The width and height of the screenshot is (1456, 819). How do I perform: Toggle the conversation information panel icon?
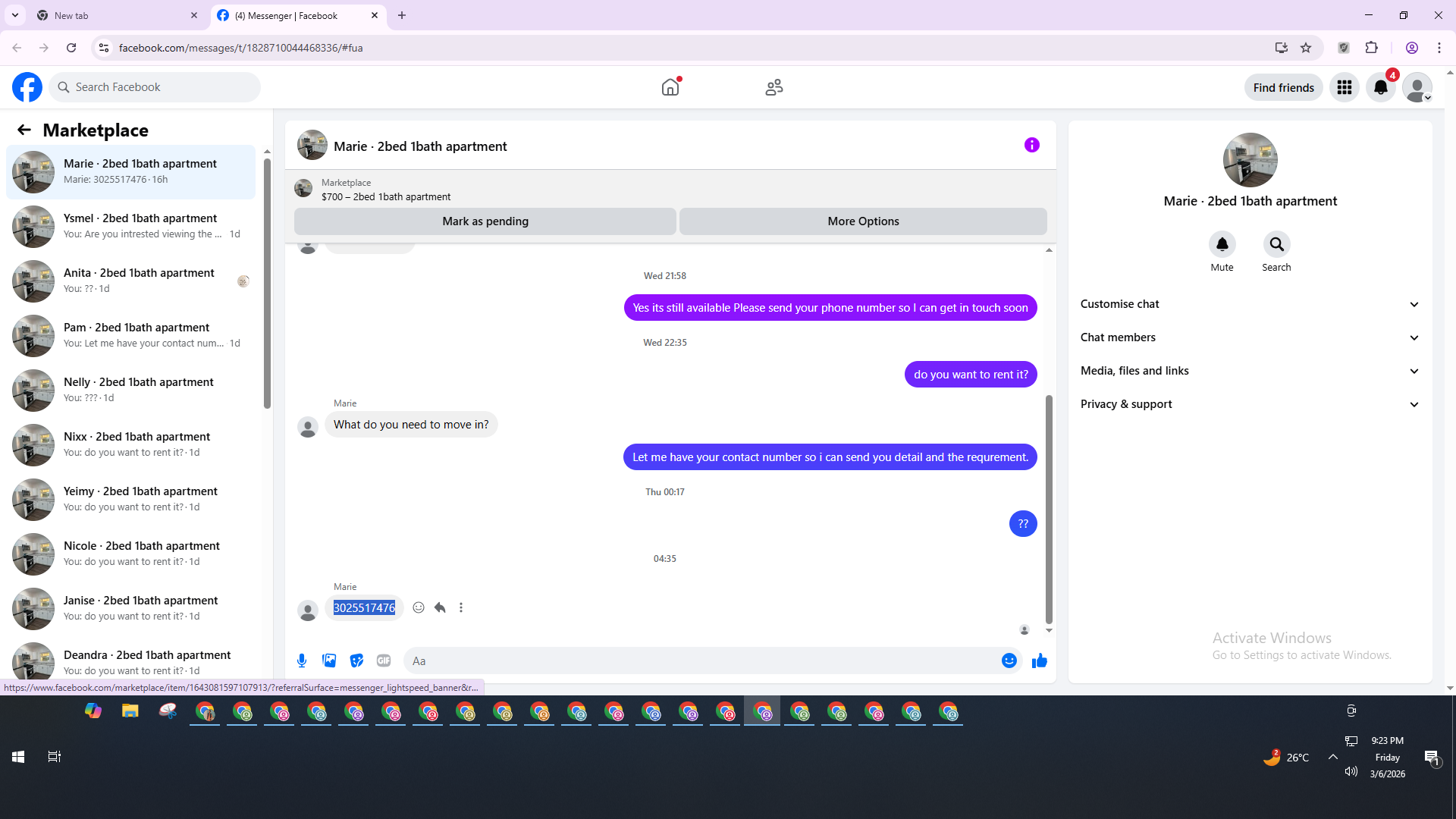coord(1031,145)
